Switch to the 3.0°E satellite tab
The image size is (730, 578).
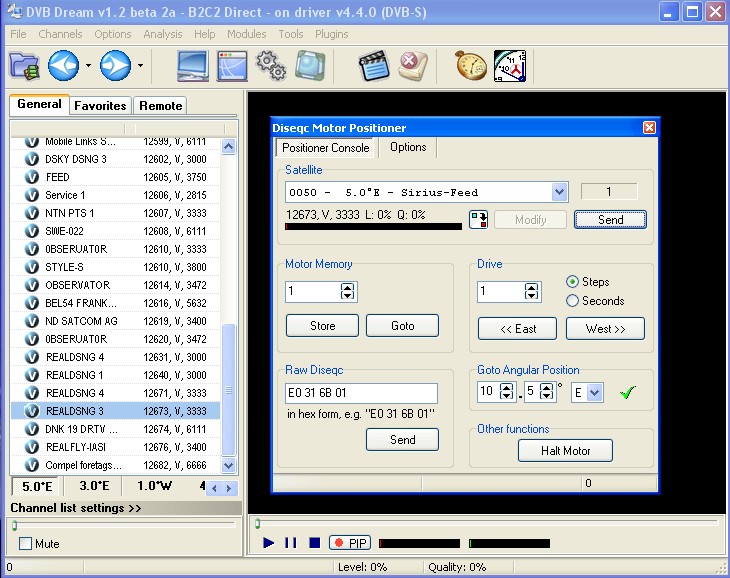(94, 486)
